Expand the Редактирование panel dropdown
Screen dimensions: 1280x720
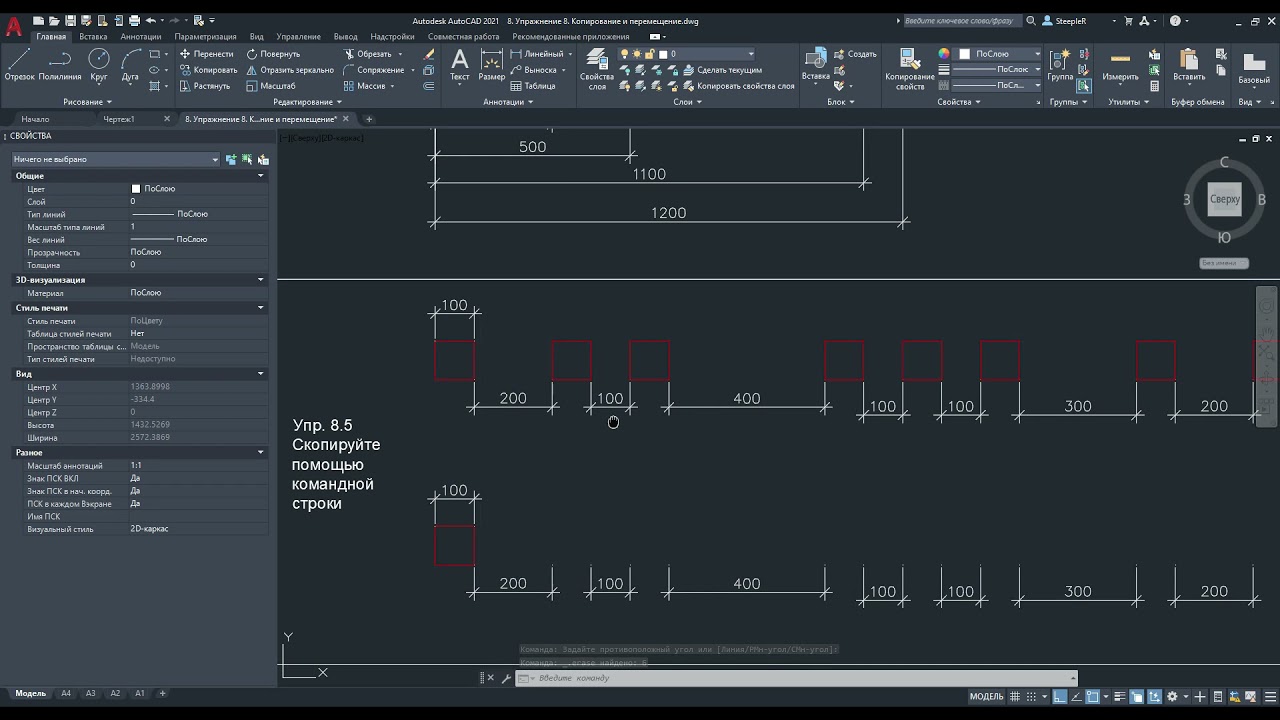(307, 102)
